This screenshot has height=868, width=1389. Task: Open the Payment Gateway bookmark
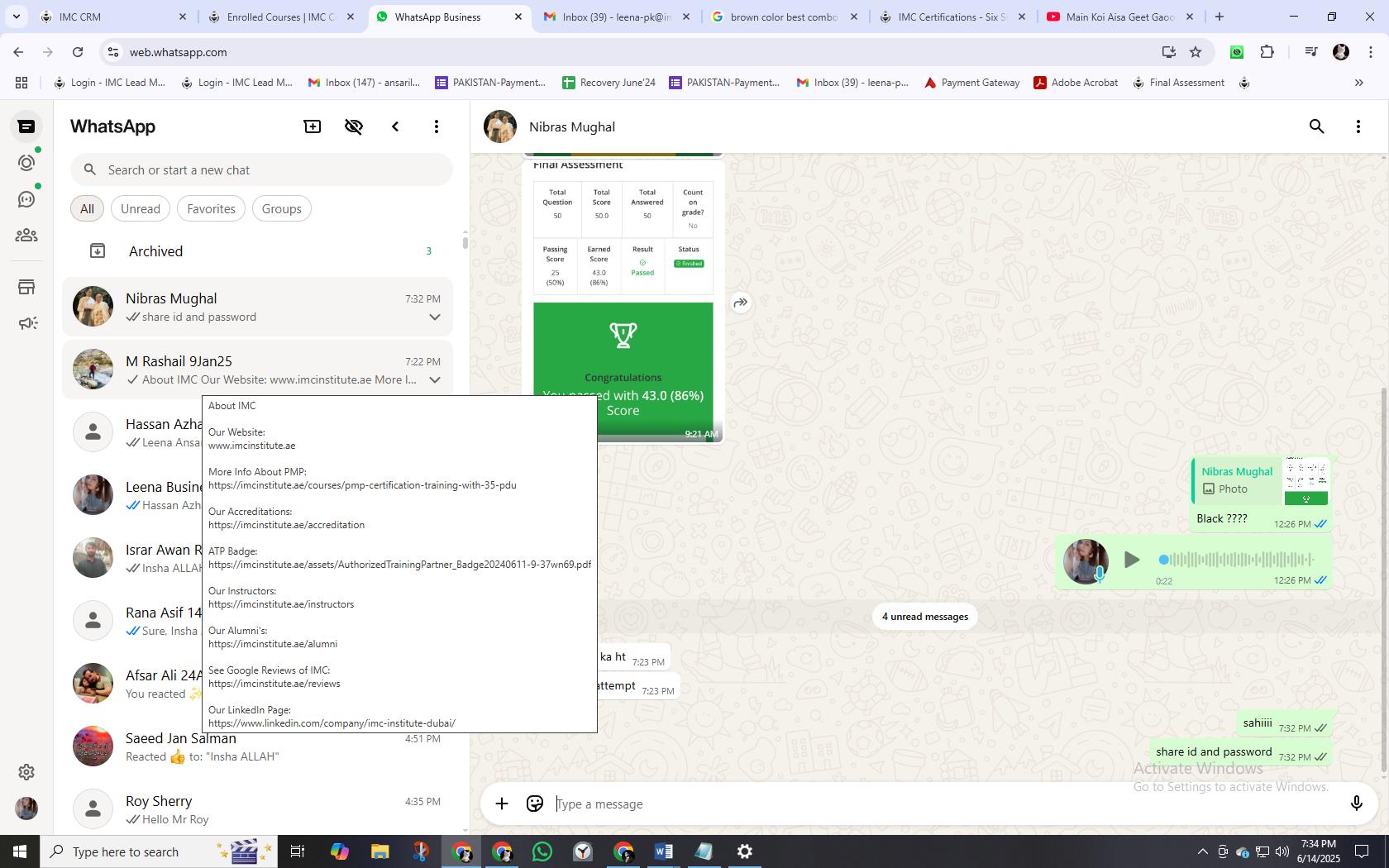click(972, 83)
